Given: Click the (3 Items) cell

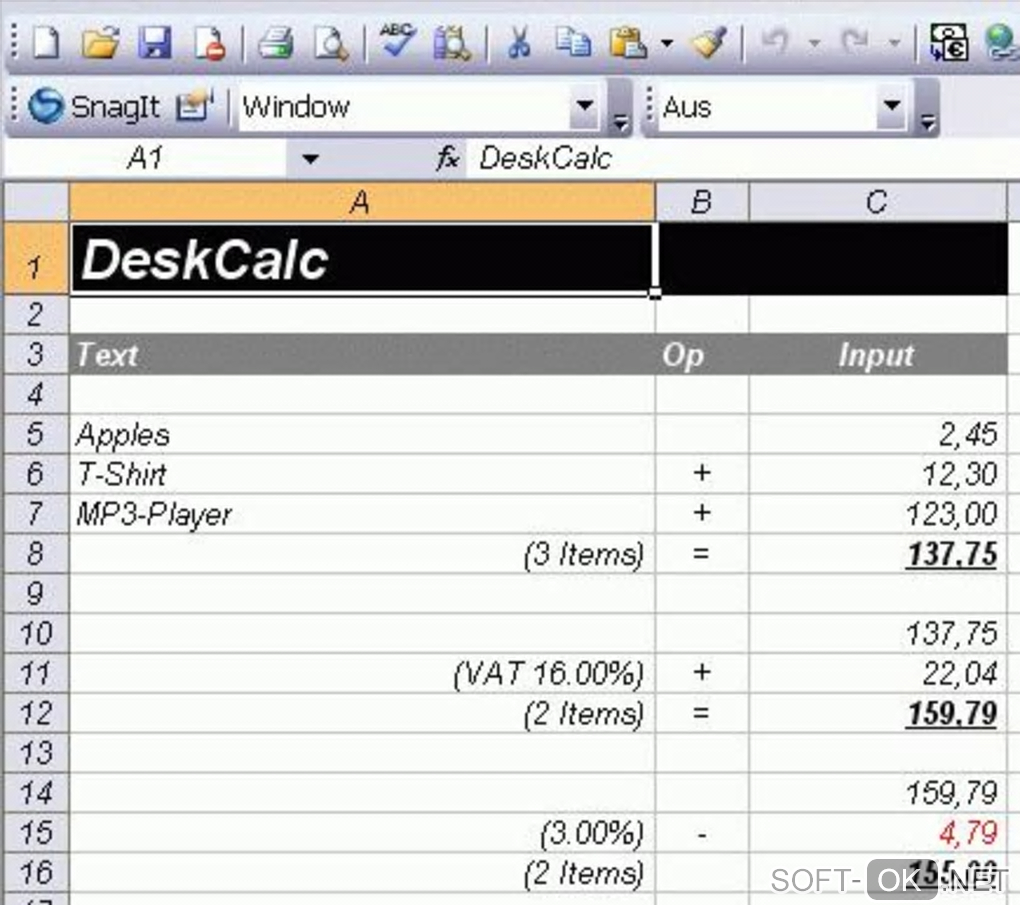Looking at the screenshot, I should [362, 554].
